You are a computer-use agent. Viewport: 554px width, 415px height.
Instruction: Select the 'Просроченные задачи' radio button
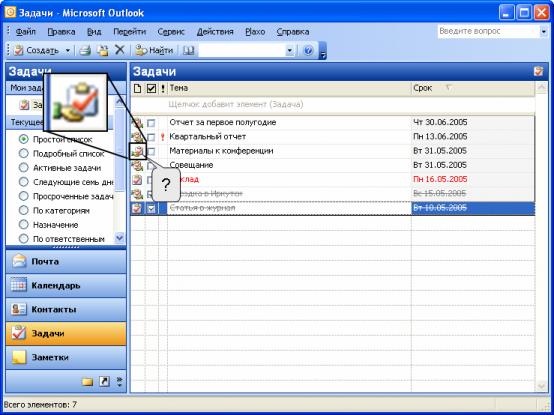point(23,196)
